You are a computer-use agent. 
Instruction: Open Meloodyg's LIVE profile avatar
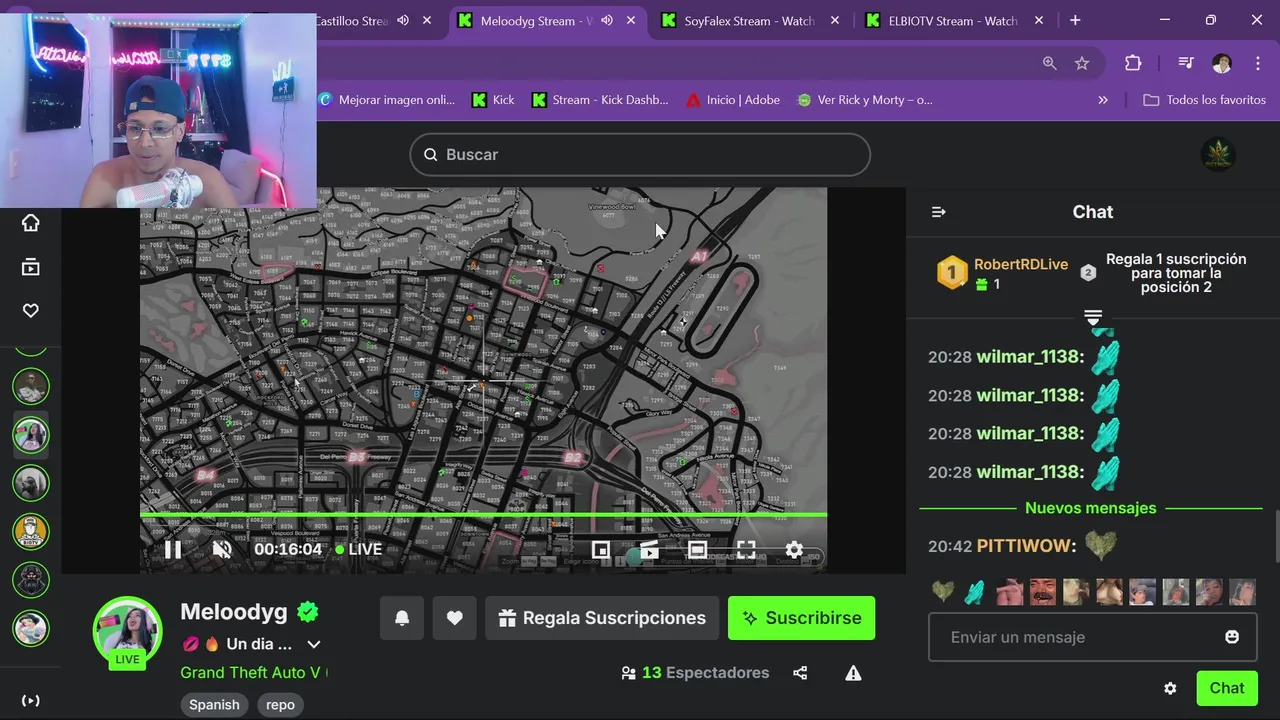pyautogui.click(x=127, y=632)
